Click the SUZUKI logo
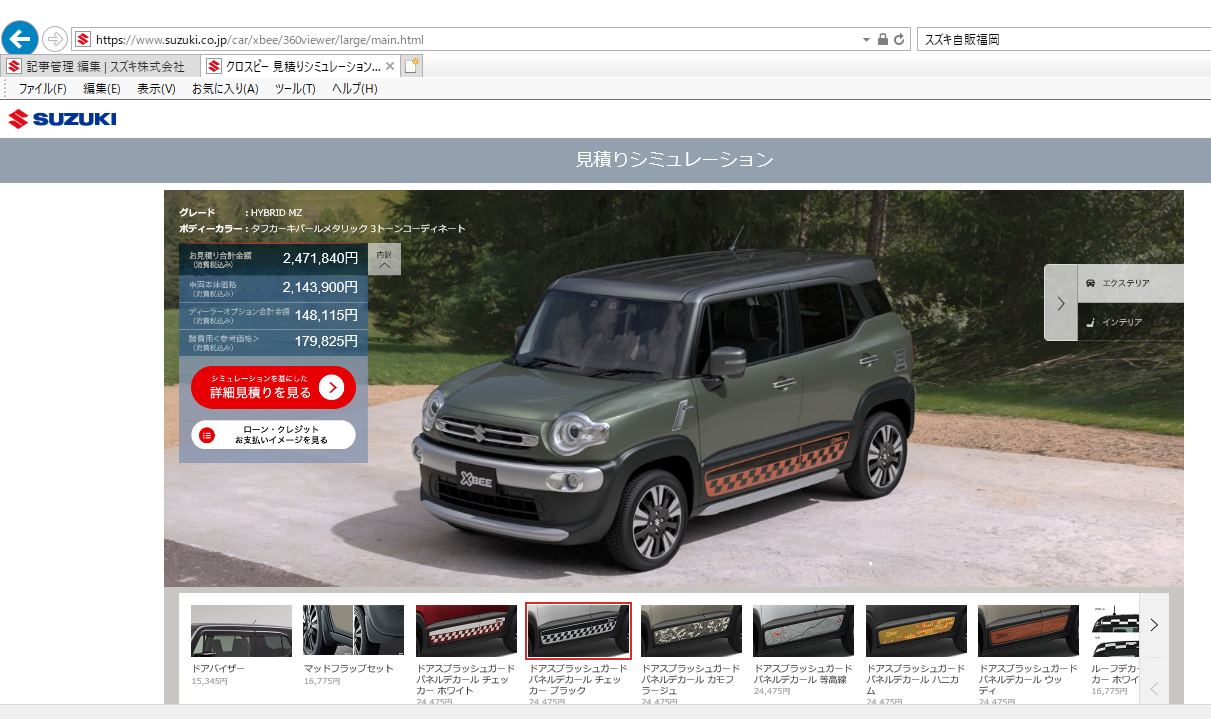Viewport: 1211px width, 719px height. 62,120
